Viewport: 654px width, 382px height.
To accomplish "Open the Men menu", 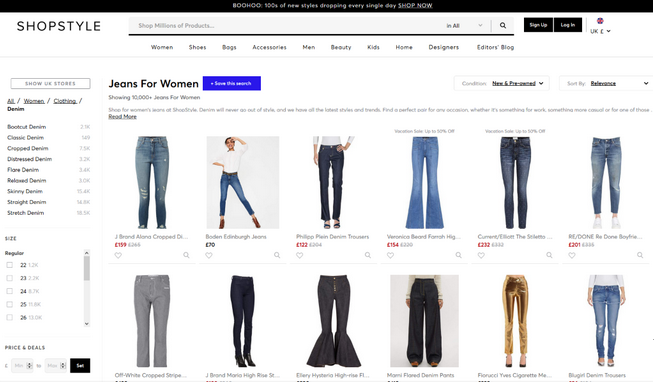I will 309,47.
